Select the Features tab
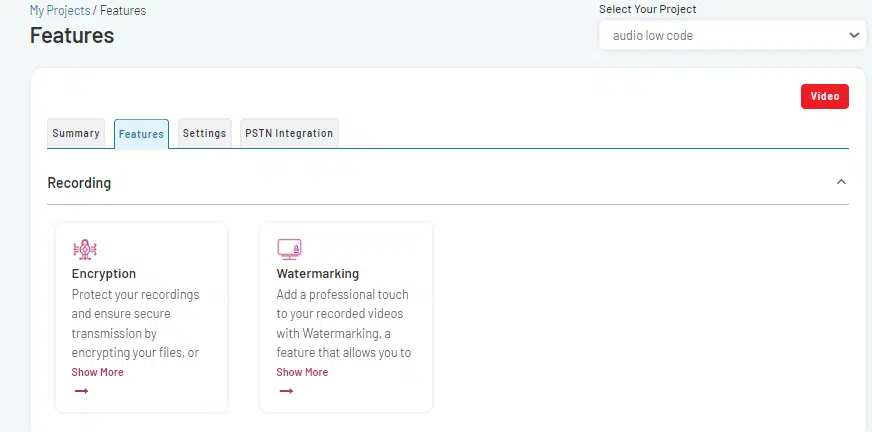The image size is (872, 432). click(141, 134)
